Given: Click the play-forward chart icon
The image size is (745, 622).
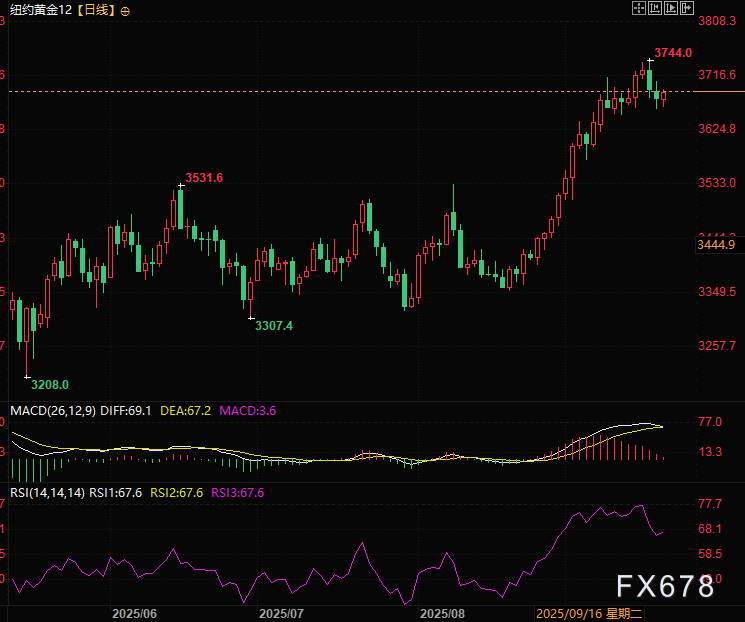Looking at the screenshot, I should pos(670,8).
